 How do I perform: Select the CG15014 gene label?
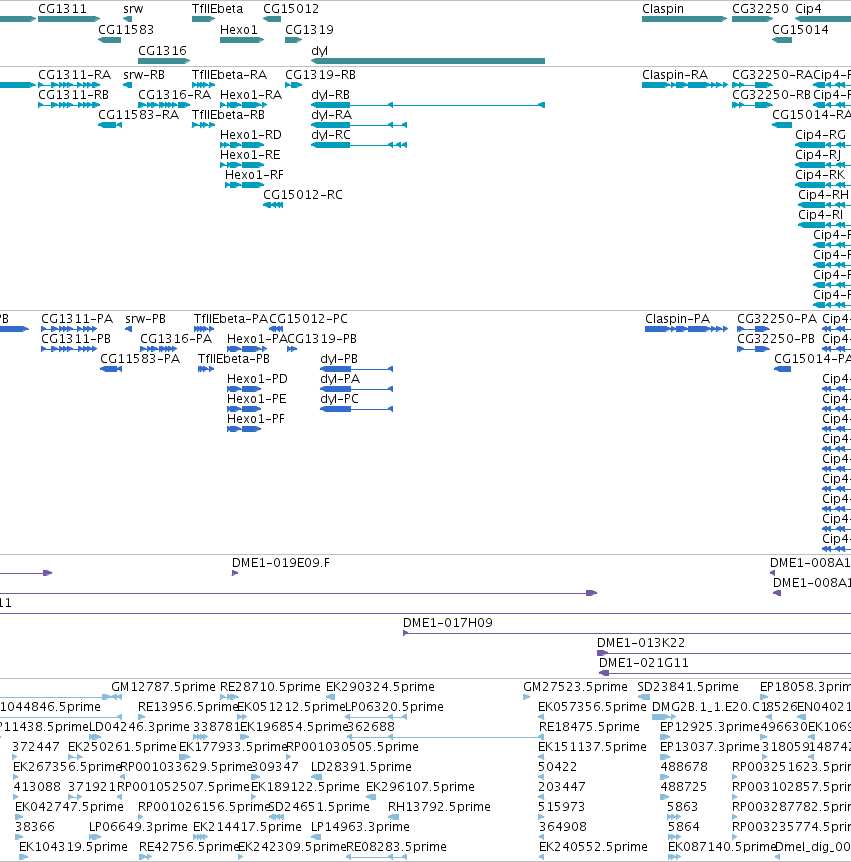tap(800, 30)
